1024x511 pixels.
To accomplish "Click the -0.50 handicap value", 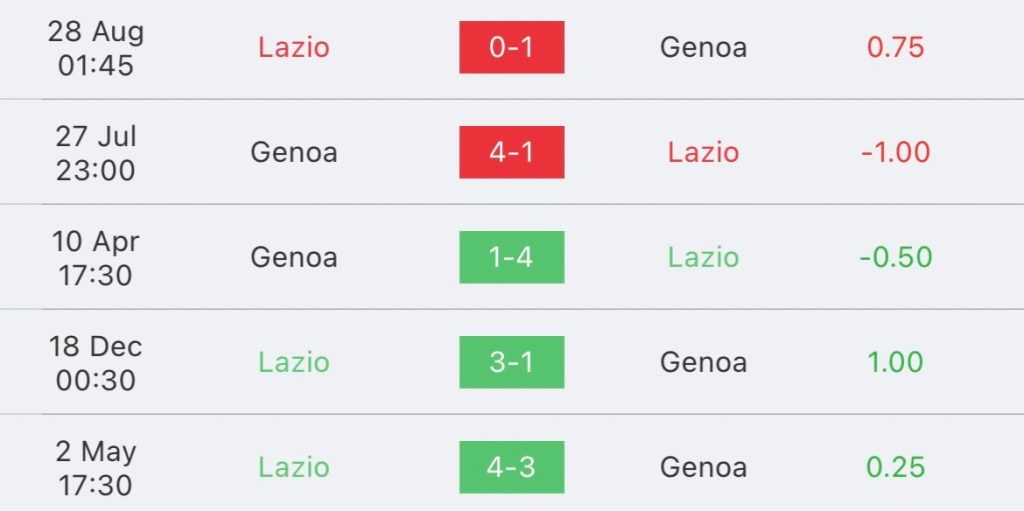I will tap(895, 257).
